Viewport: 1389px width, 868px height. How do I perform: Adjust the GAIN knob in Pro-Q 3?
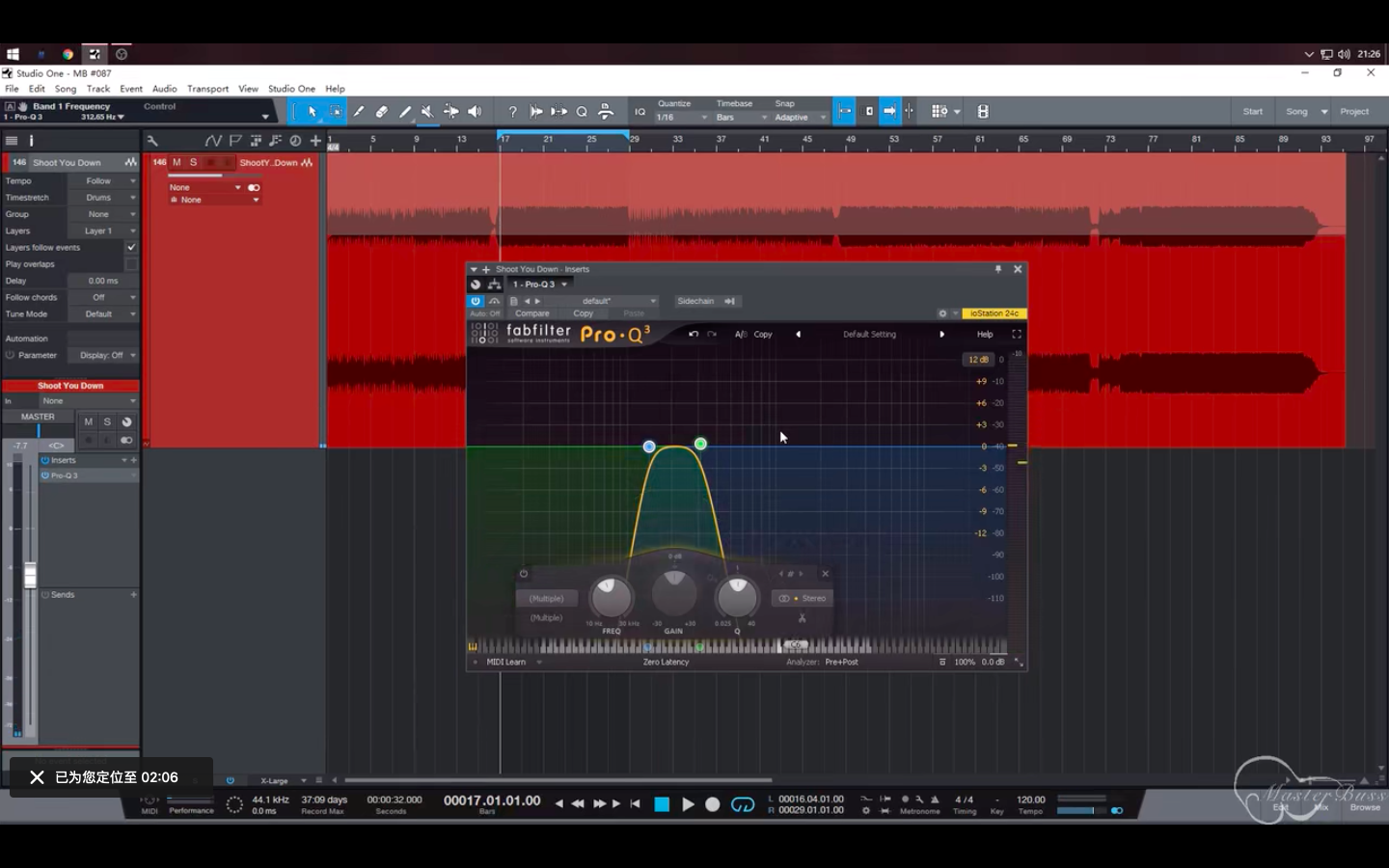point(674,593)
